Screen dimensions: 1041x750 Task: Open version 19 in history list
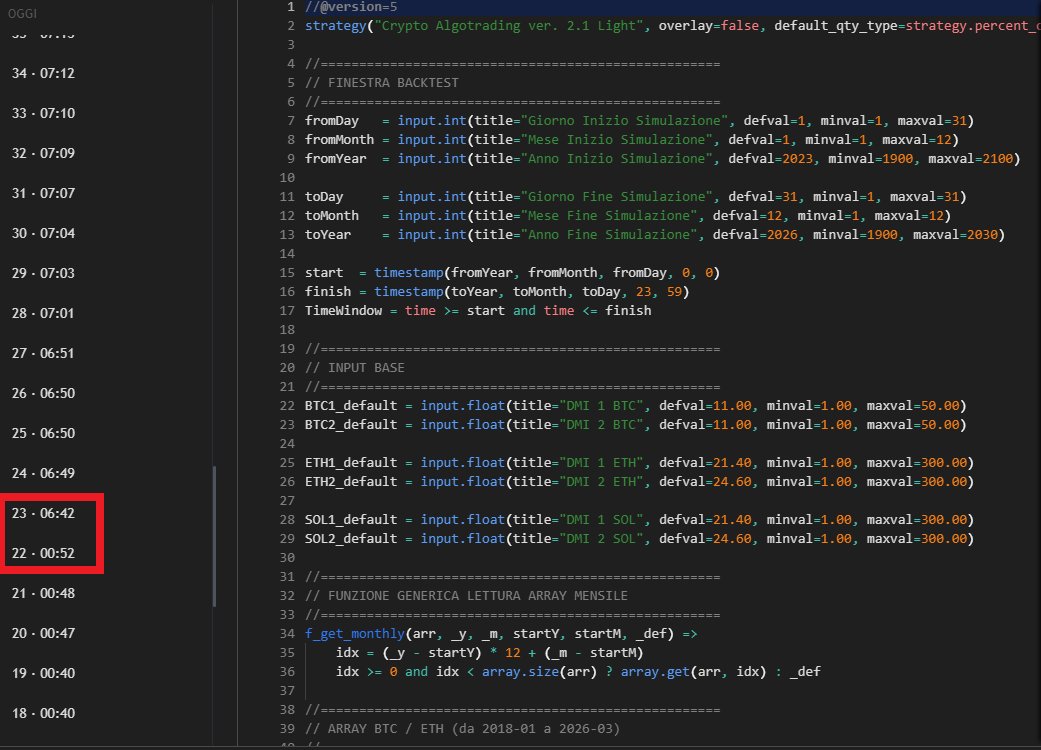(x=42, y=673)
